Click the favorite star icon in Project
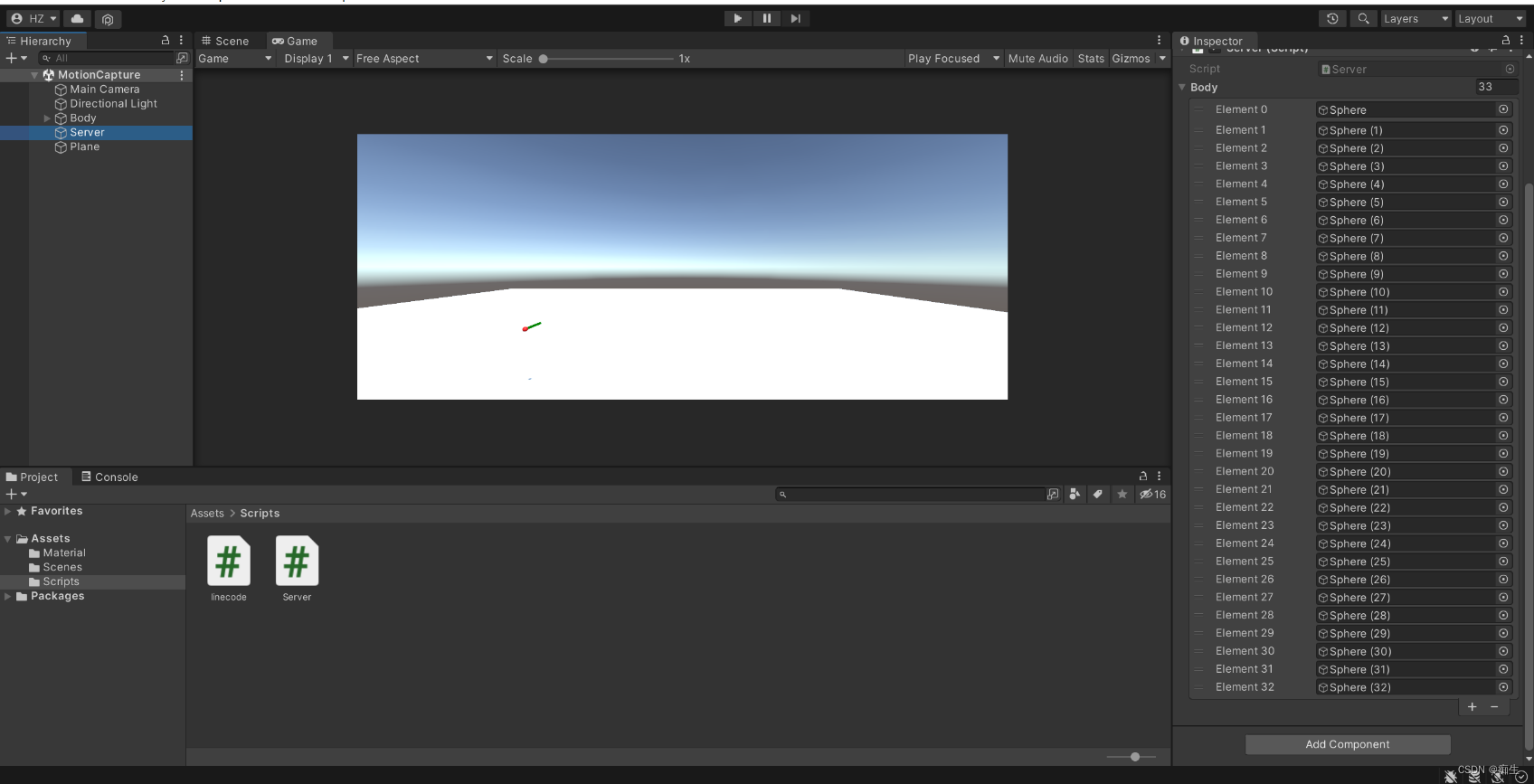Viewport: 1534px width, 784px height. 1122,495
